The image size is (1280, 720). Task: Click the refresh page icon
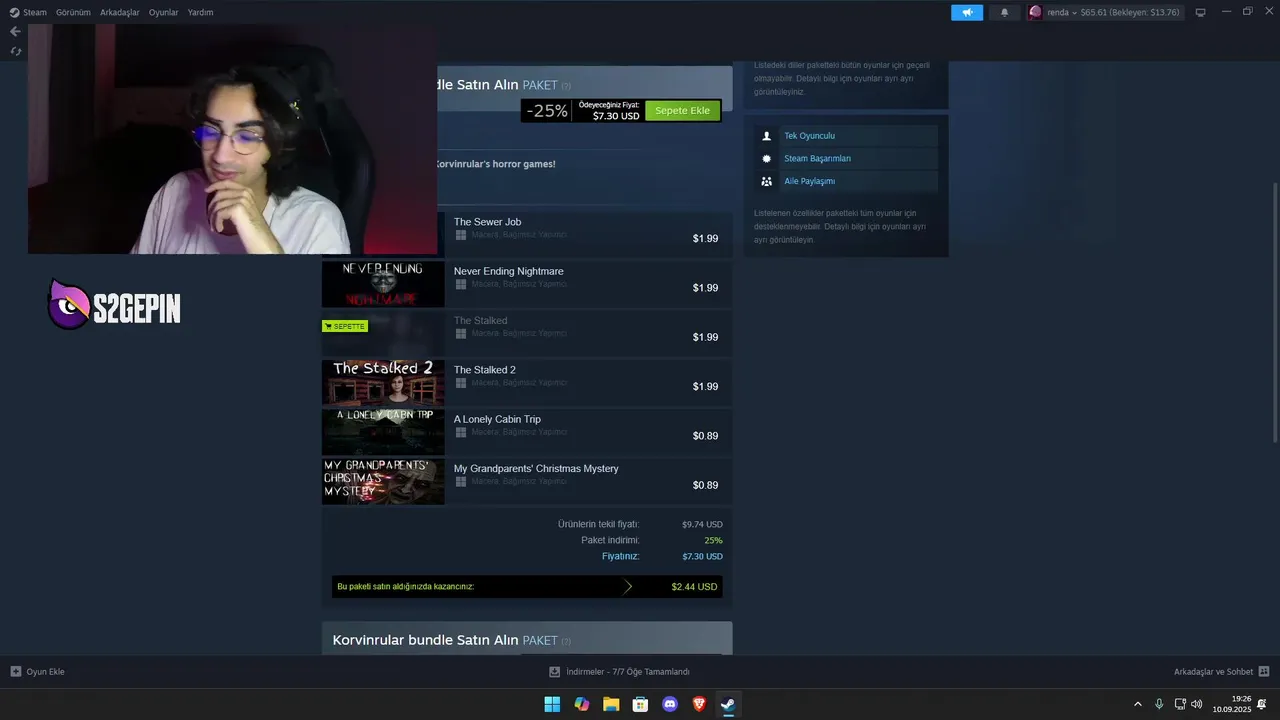click(x=15, y=51)
